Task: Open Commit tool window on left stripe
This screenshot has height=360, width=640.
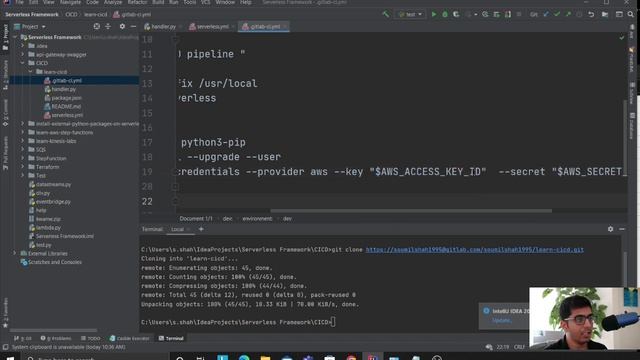Action: (5, 113)
